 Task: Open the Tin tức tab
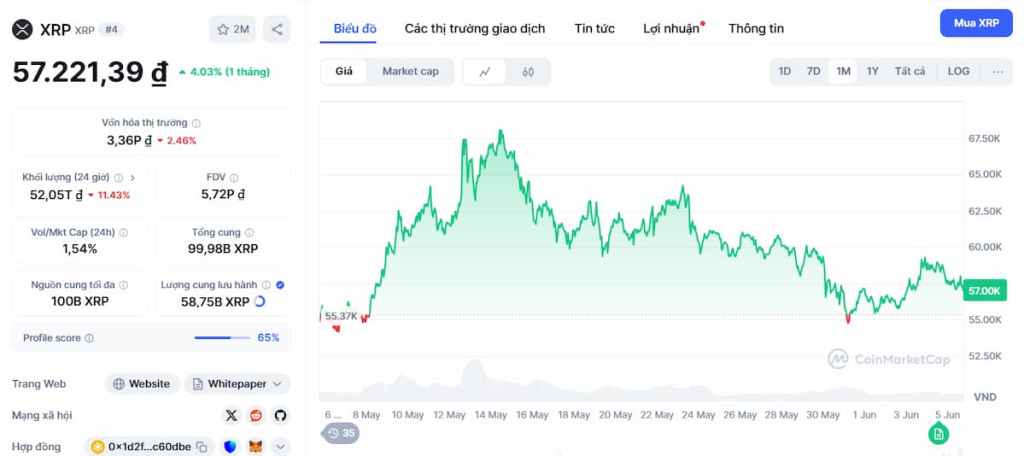pos(594,28)
